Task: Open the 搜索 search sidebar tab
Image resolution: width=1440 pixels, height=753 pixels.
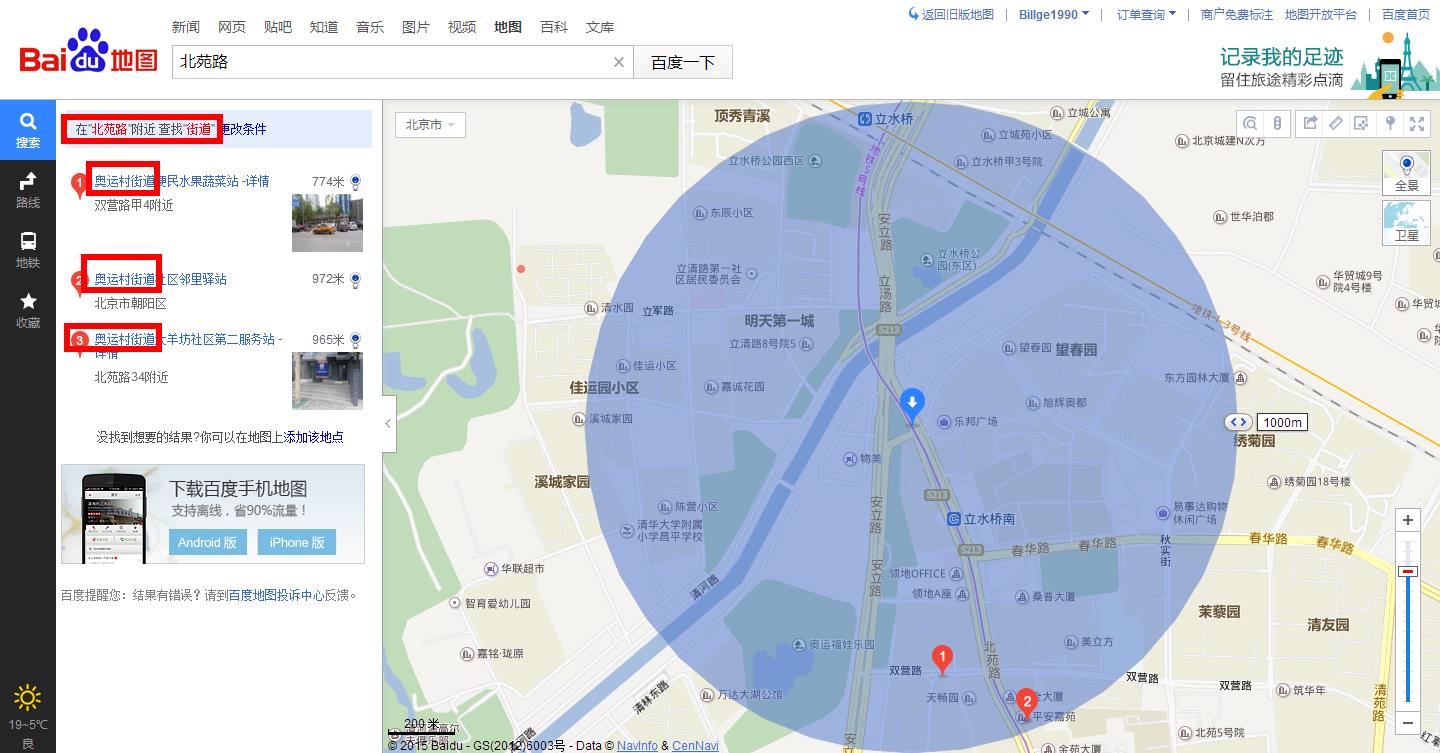Action: click(28, 130)
